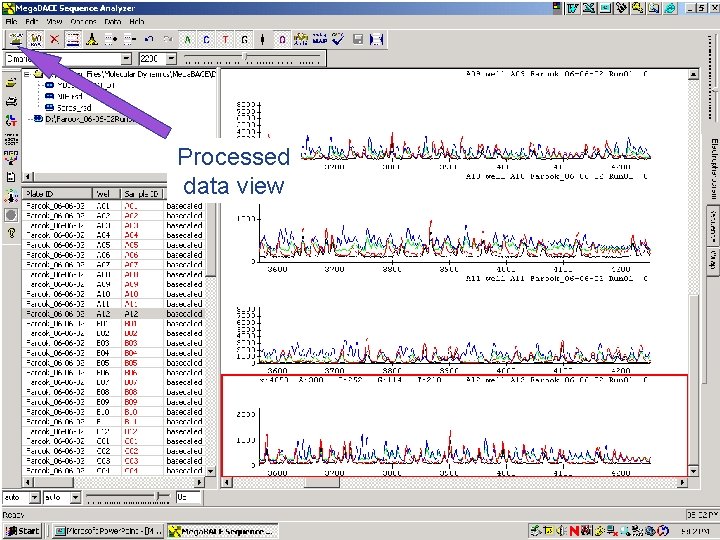The image size is (720, 540).
Task: Sort by the Sample ID column header
Action: (142, 194)
